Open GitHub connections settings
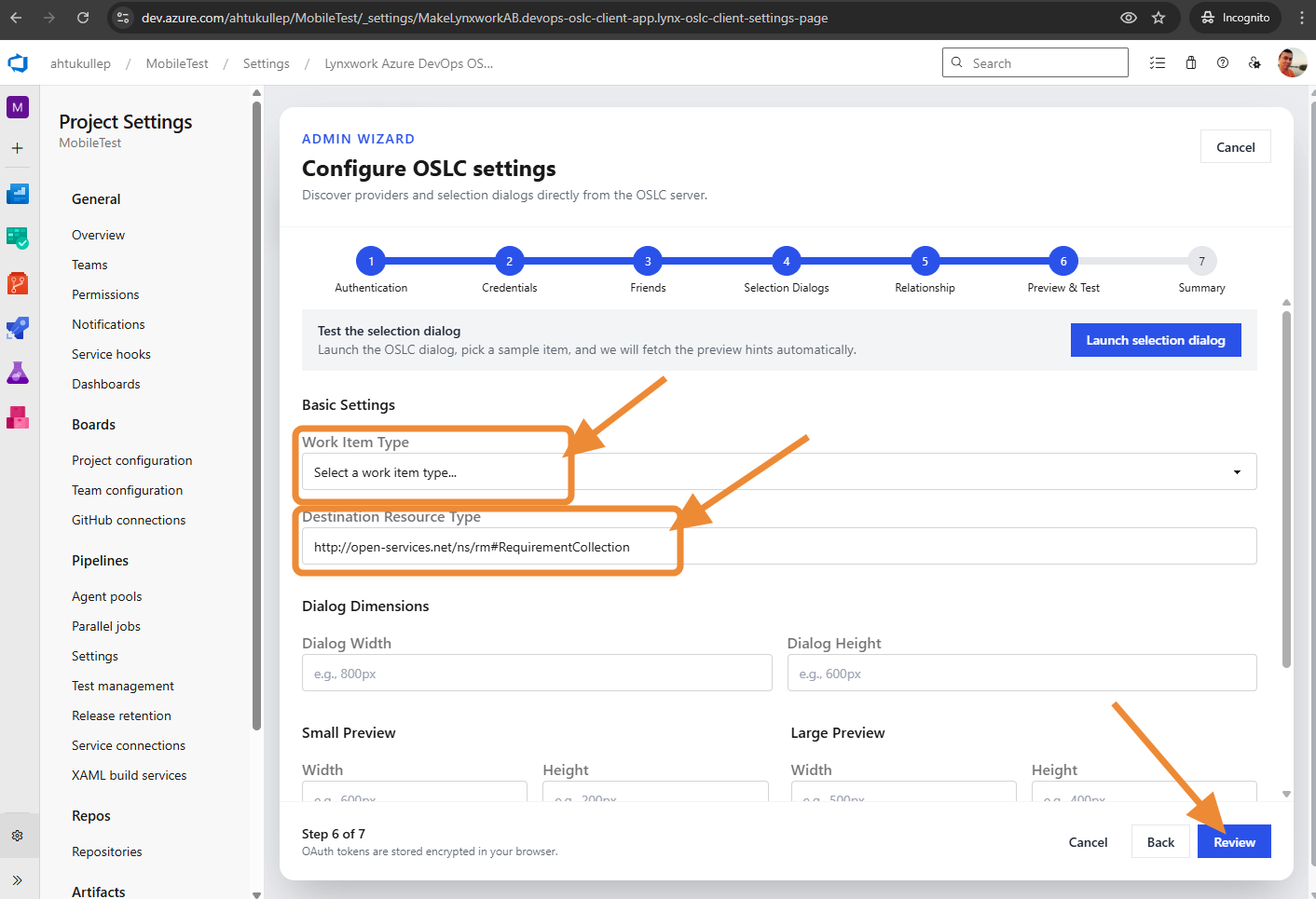Screen dimensions: 1316x899 pos(129,520)
